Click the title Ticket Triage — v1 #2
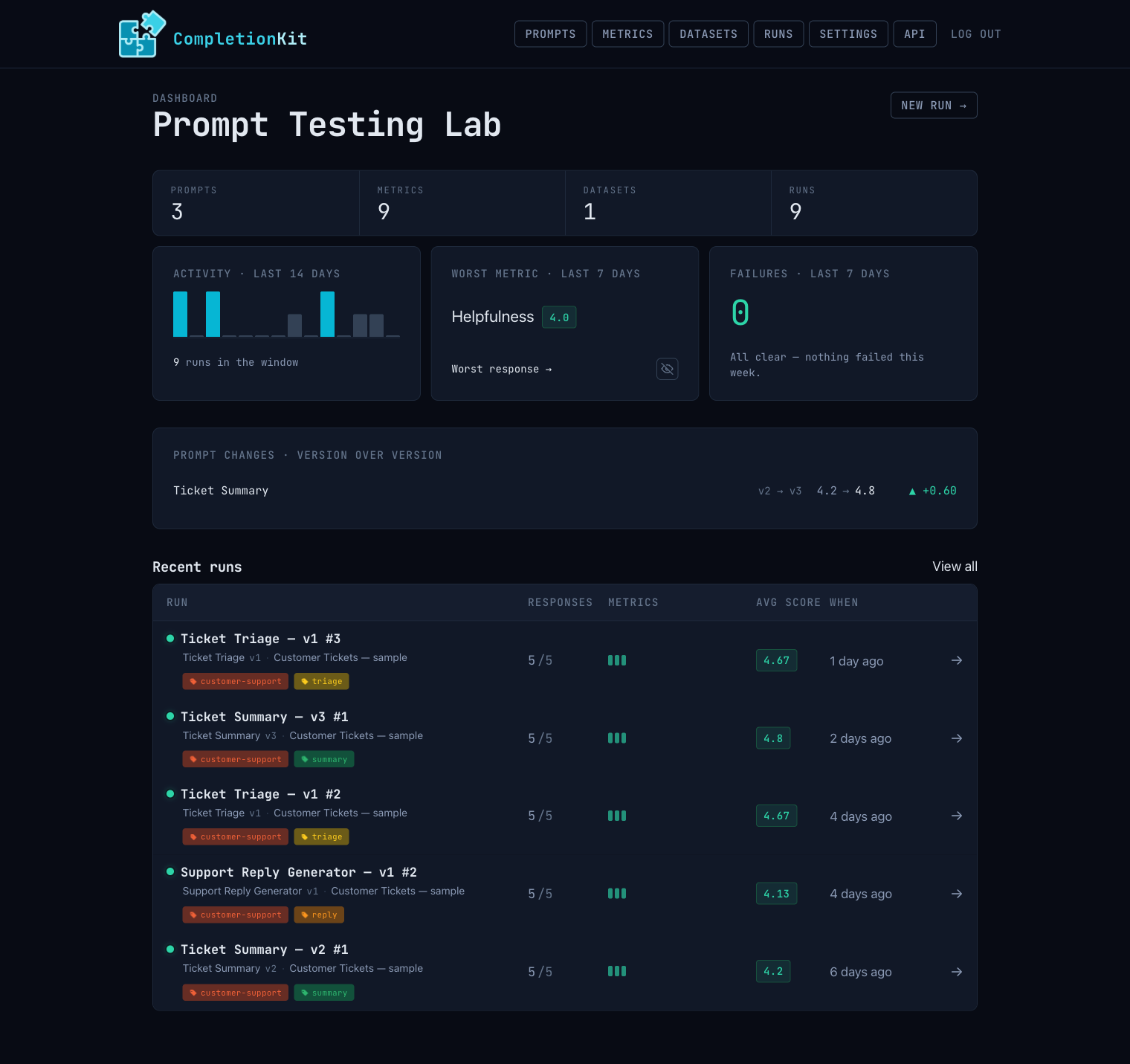 click(x=261, y=794)
